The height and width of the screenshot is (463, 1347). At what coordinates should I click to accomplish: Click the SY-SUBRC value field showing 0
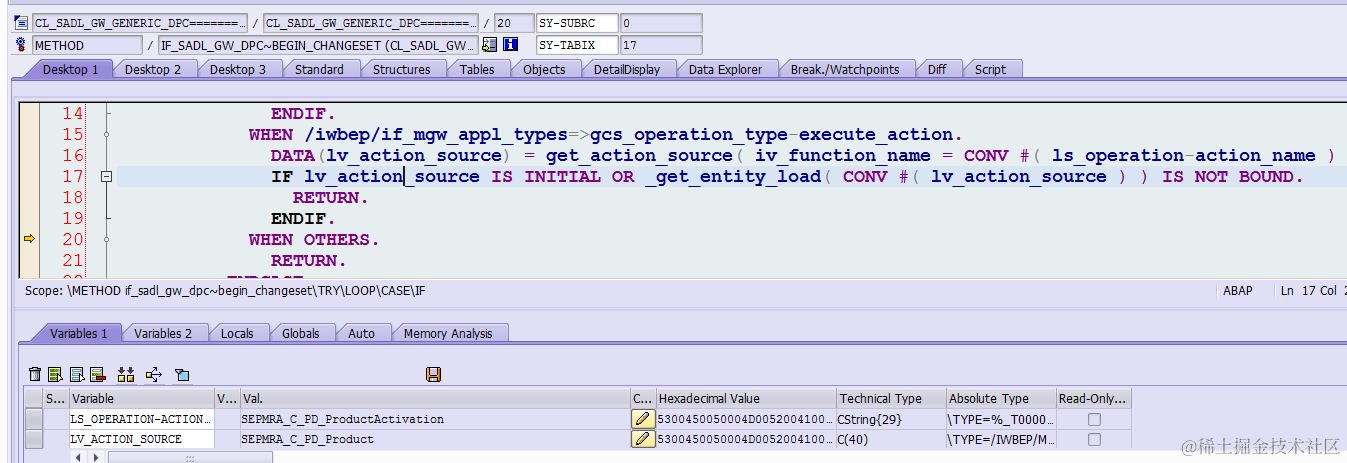[x=660, y=22]
